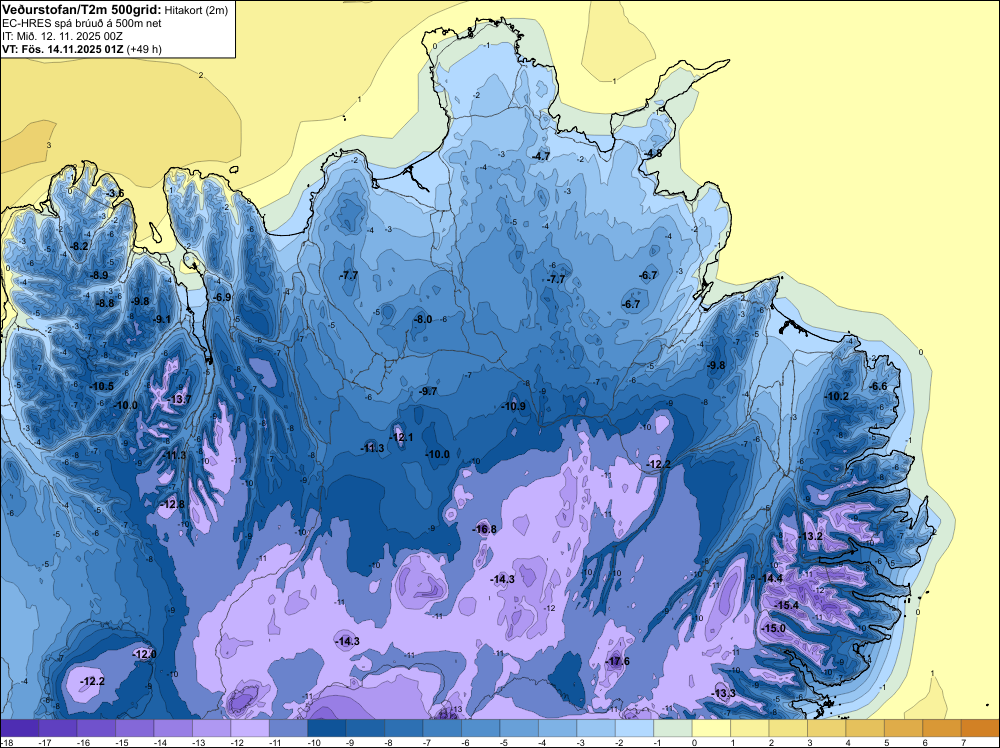Click the -13.7 temperature label
The width and height of the screenshot is (1000, 748).
pos(179,399)
